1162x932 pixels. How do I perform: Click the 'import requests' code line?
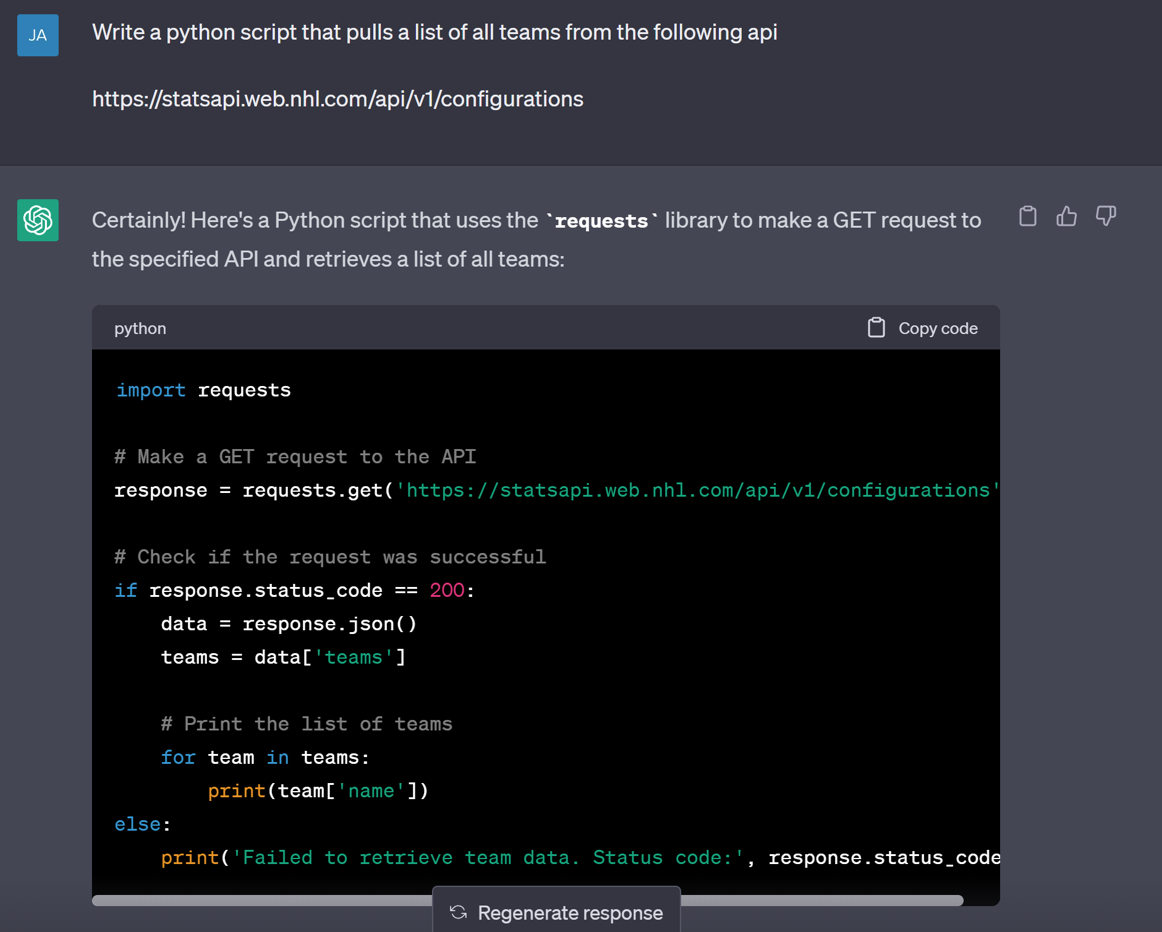pyautogui.click(x=203, y=390)
